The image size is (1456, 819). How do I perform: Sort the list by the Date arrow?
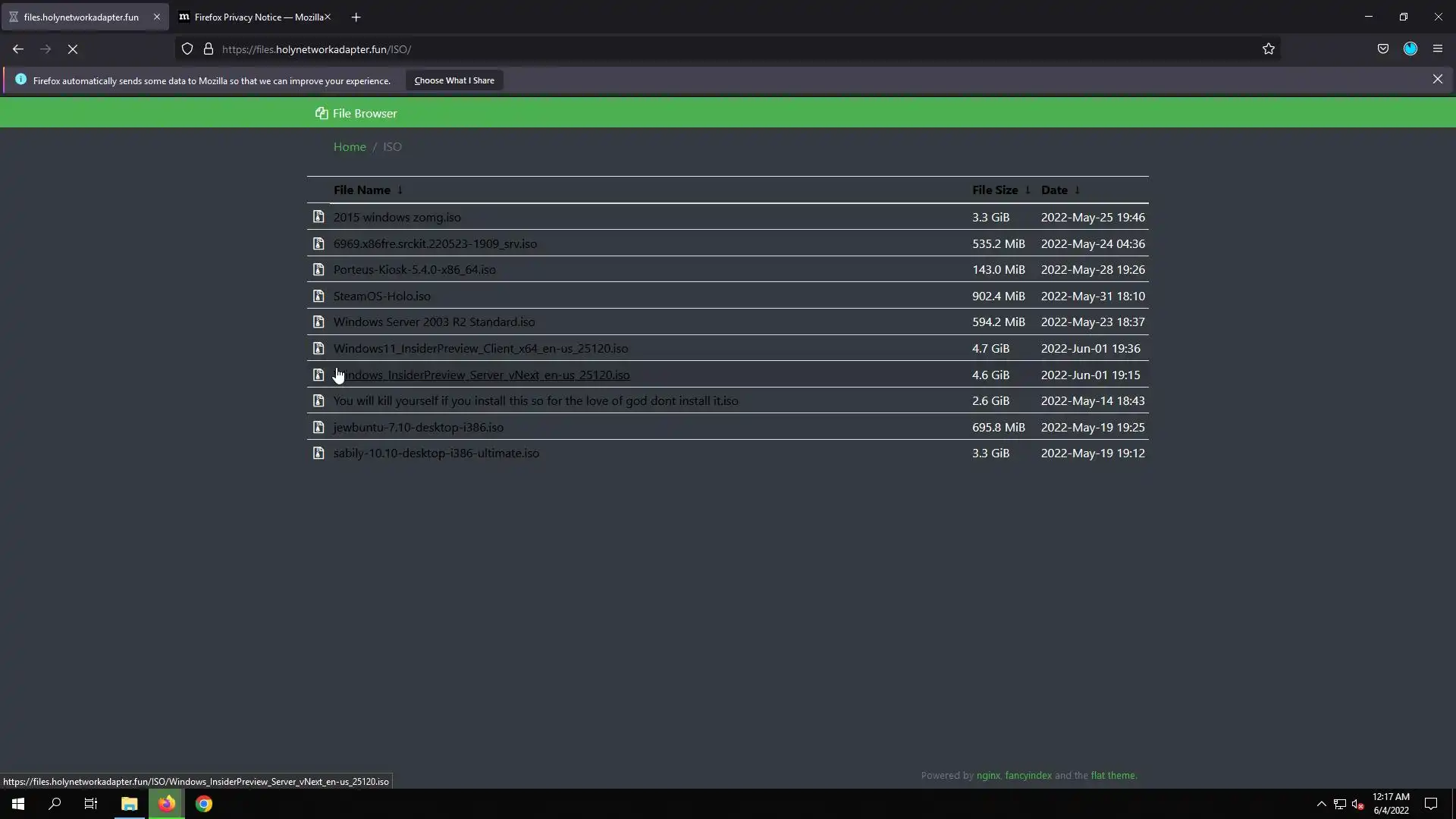tap(1077, 190)
